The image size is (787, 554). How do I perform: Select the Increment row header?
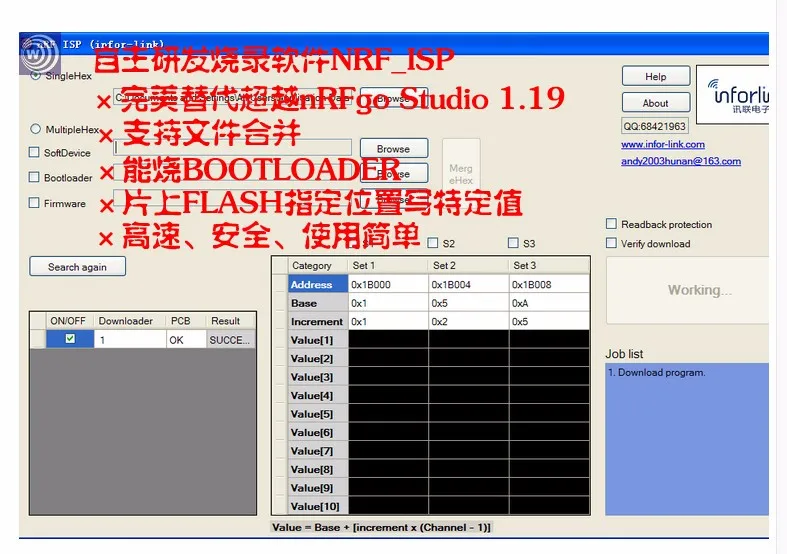318,321
